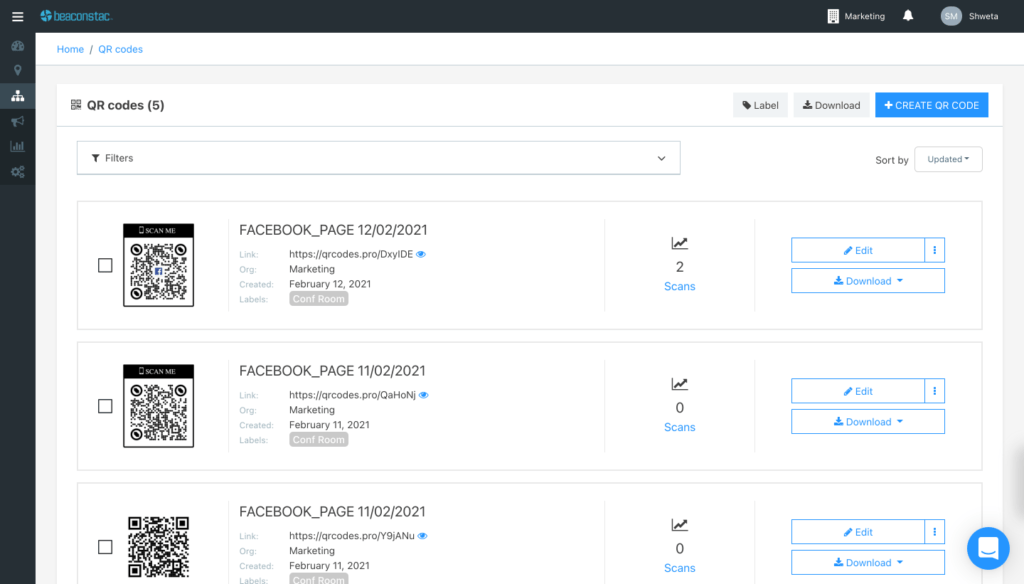1024x584 pixels.
Task: Open the Sort by Updated dropdown
Action: point(947,158)
